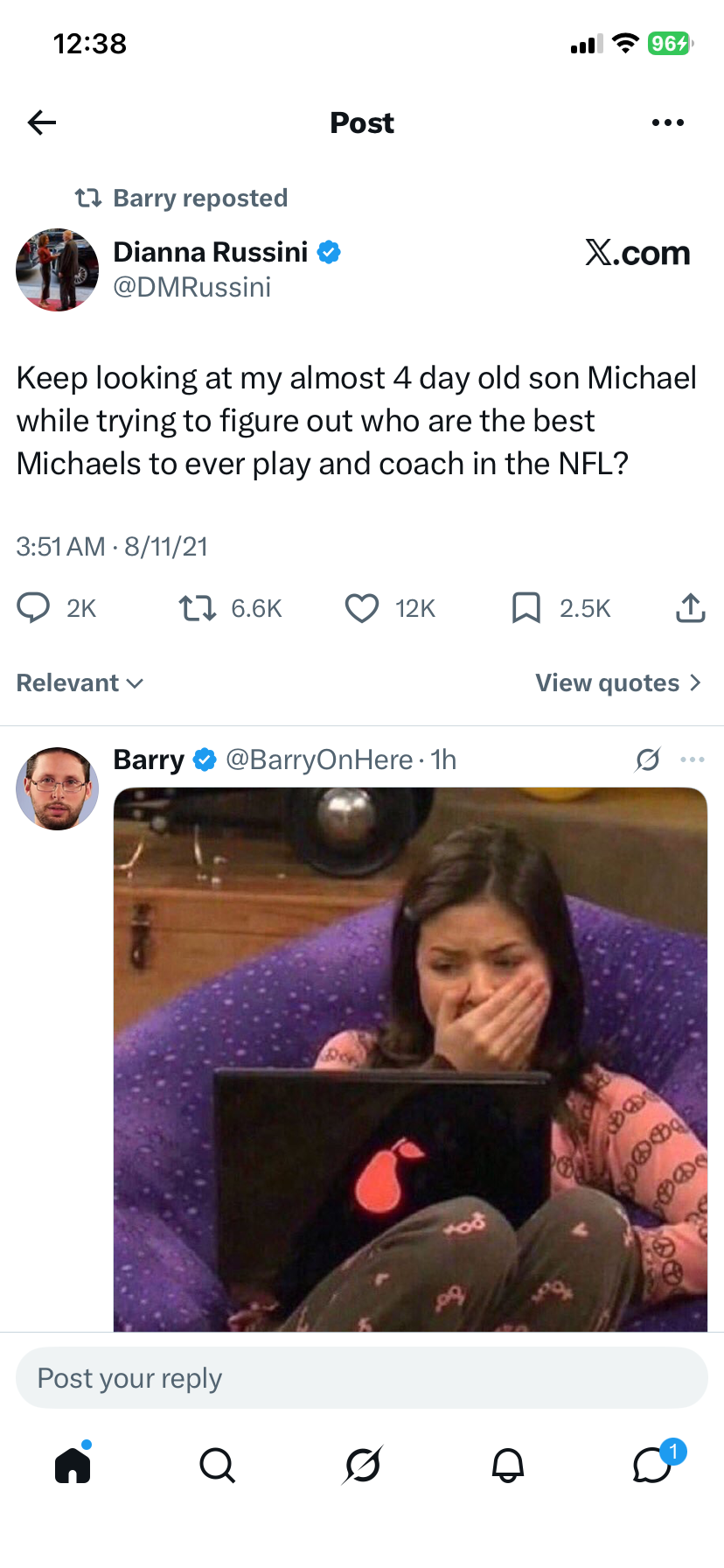The width and height of the screenshot is (724, 1568).
Task: Open Grok icon on Barry's reply
Action: pyautogui.click(x=648, y=759)
